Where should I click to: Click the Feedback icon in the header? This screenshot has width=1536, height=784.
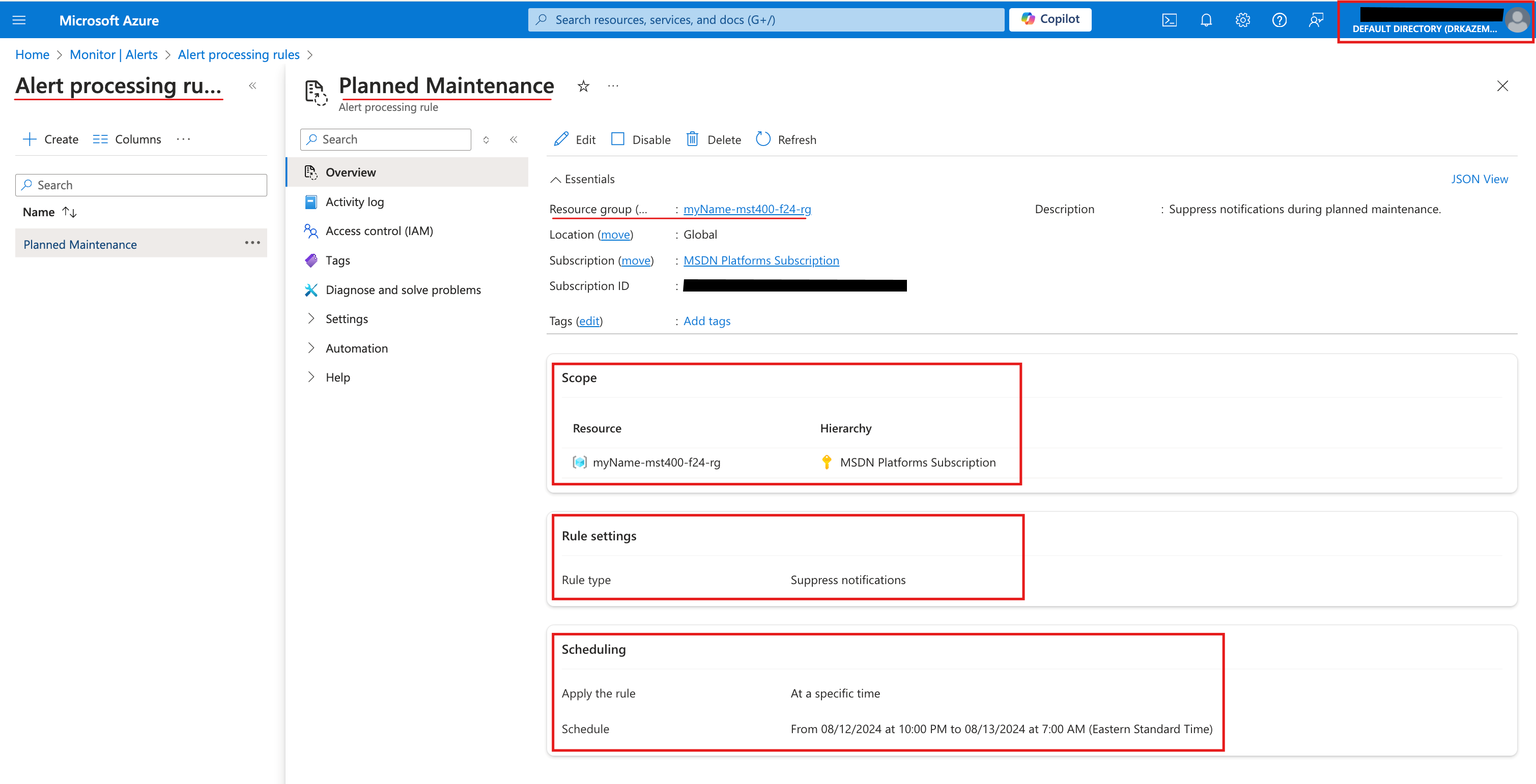[1316, 20]
